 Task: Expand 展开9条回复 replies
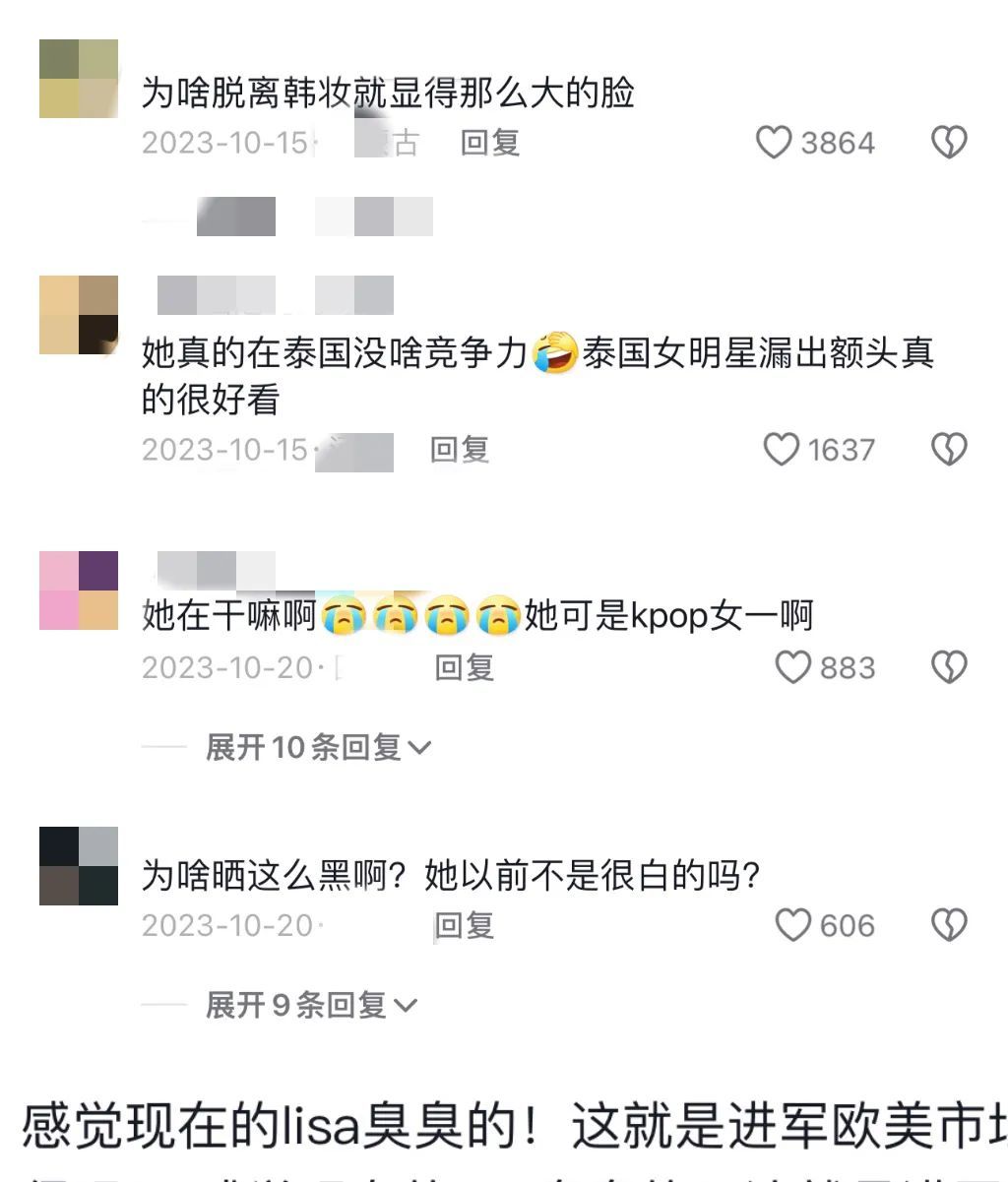pos(311,1005)
